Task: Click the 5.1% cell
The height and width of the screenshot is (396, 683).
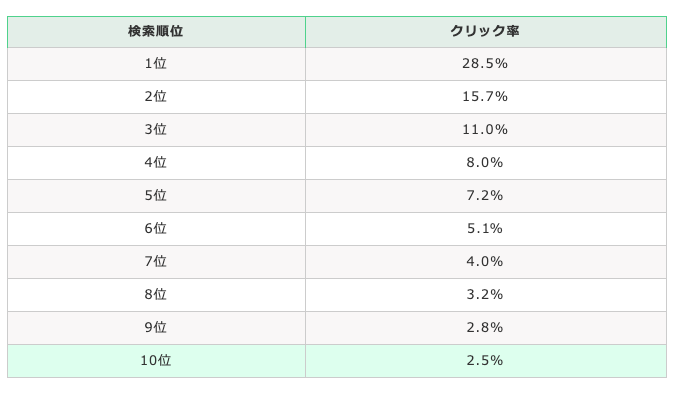Action: [486, 229]
